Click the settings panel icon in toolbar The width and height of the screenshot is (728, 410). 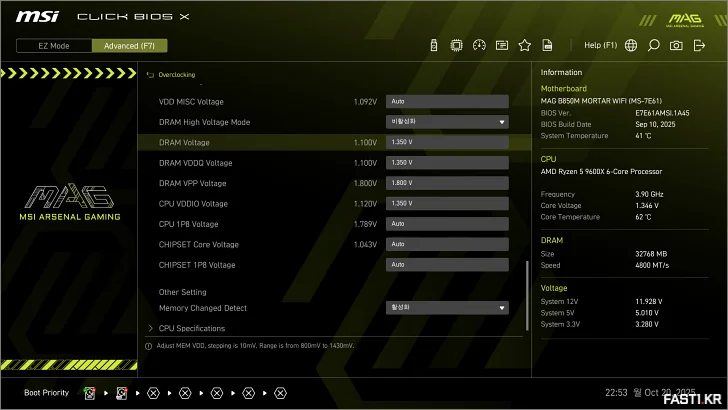tap(502, 46)
